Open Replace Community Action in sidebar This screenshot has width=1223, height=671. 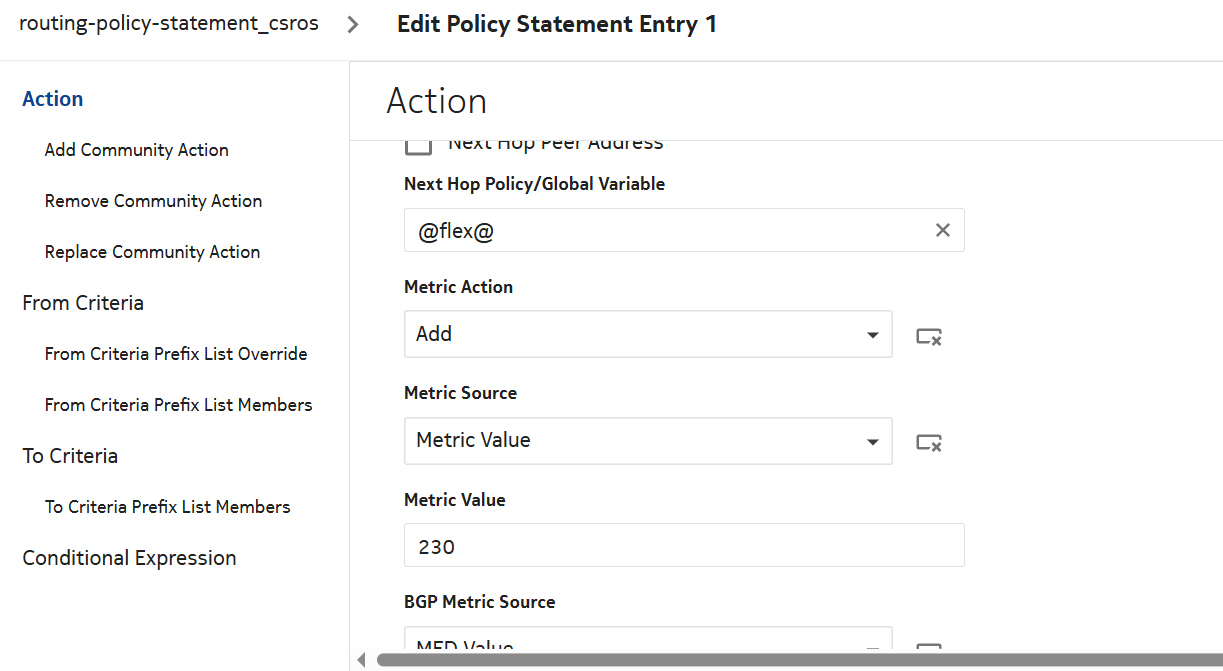152,252
